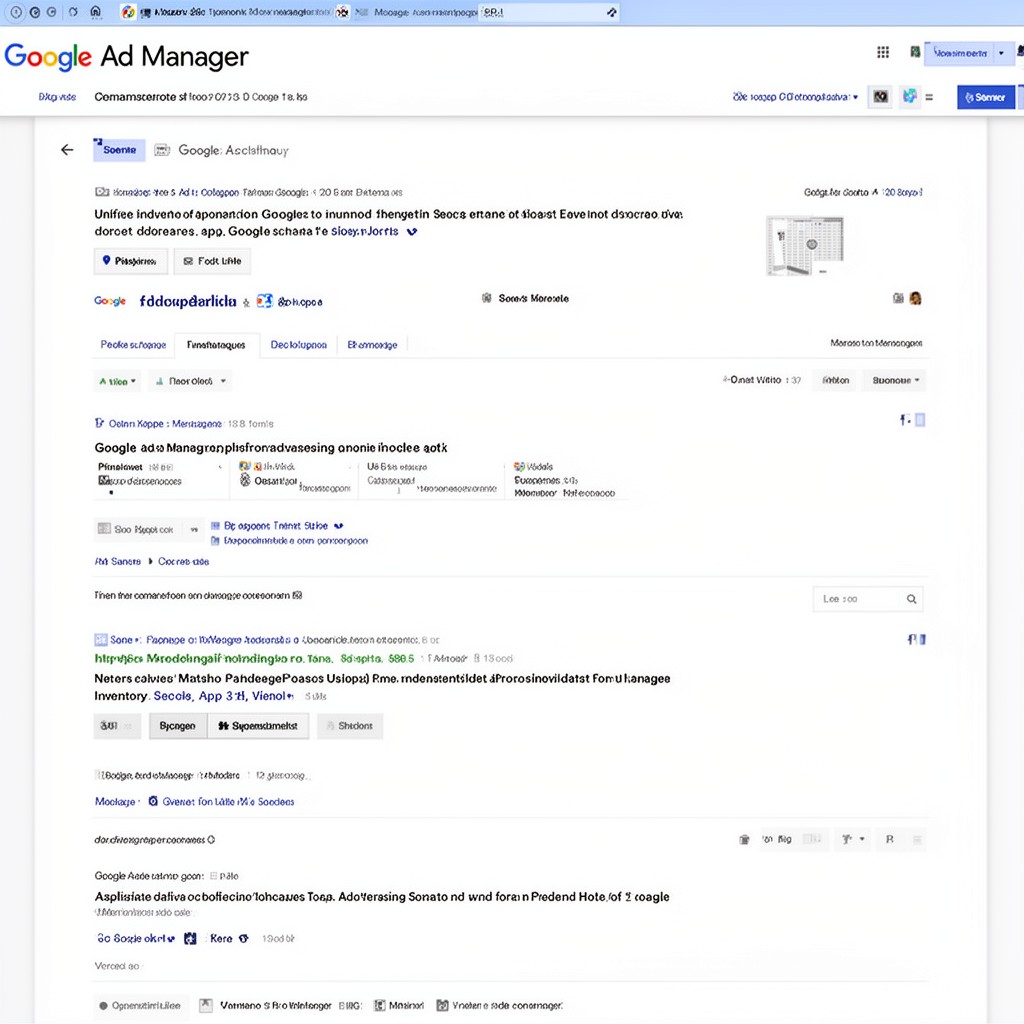This screenshot has width=1024, height=1024.
Task: Click the small icon left of the avatar
Action: [x=899, y=298]
